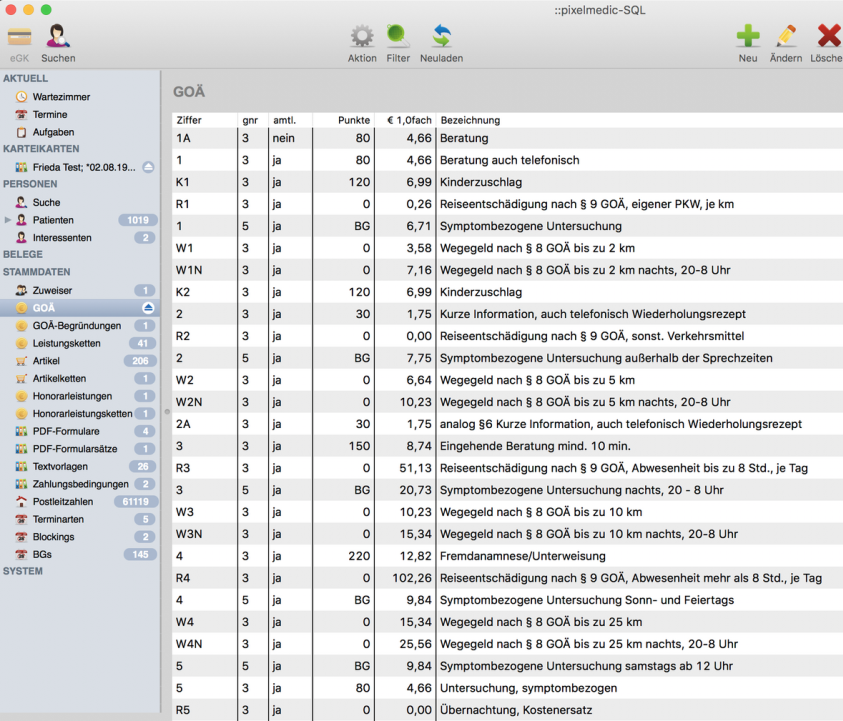The width and height of the screenshot is (843, 721).
Task: Click the AKTUELL section header
Action: [25, 78]
